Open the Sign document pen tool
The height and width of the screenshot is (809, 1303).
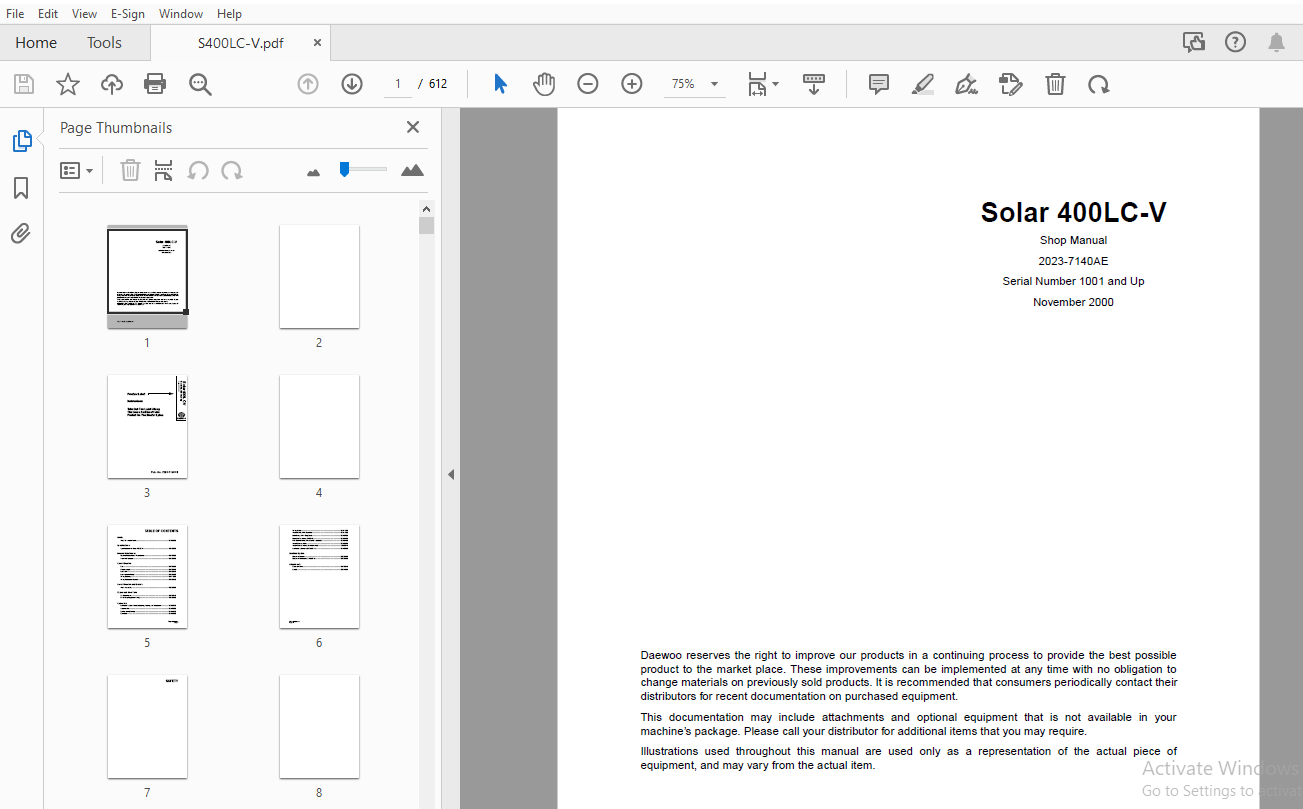(966, 84)
